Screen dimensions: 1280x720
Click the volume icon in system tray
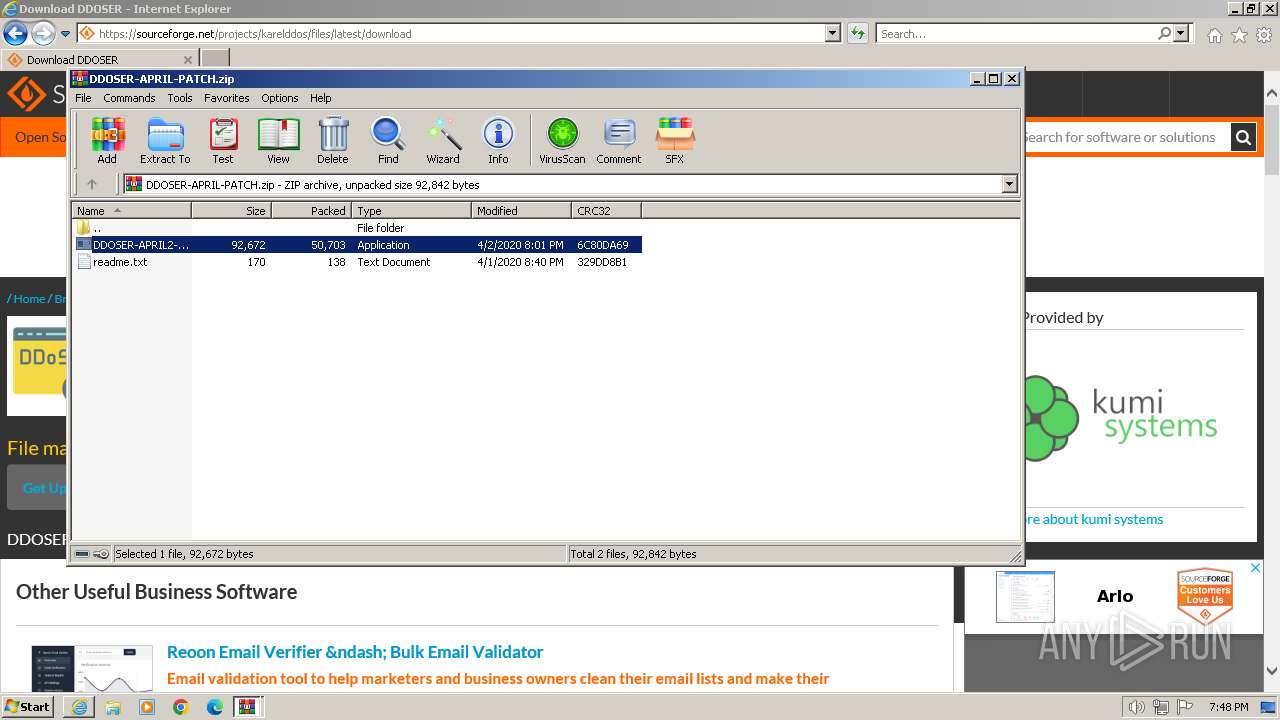(1136, 707)
